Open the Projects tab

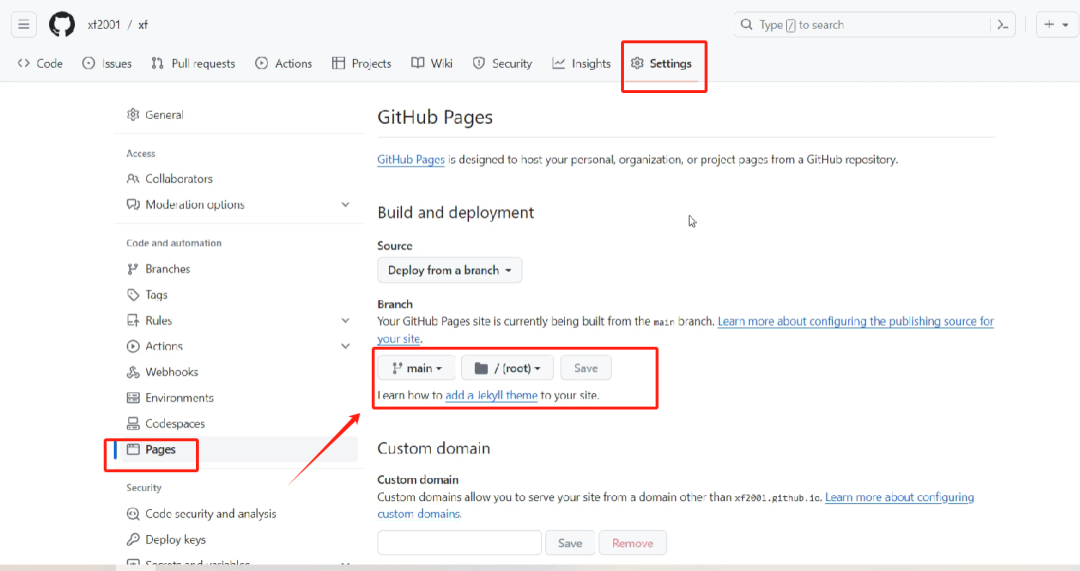(362, 63)
